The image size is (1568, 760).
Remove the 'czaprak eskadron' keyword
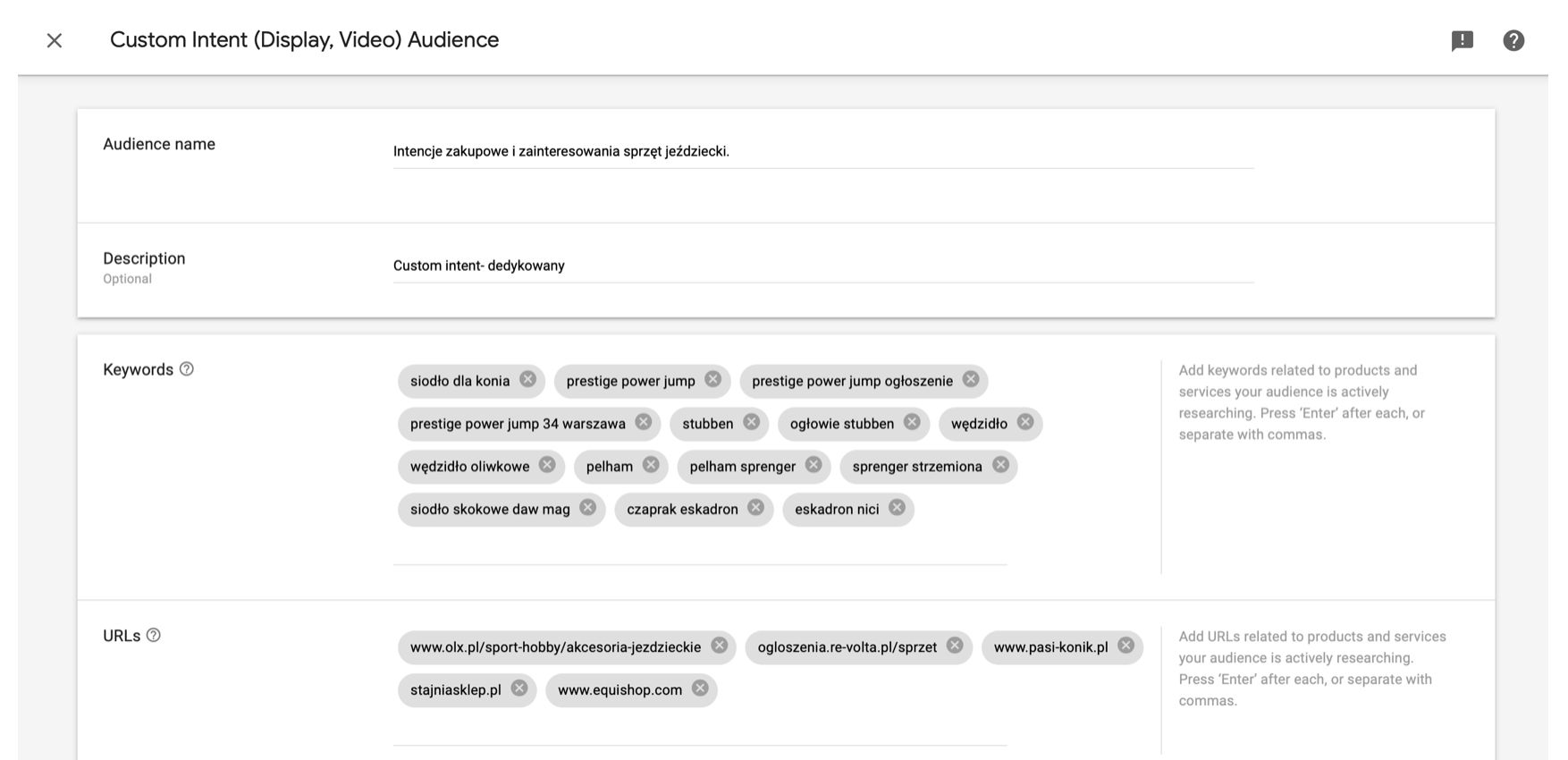point(756,508)
